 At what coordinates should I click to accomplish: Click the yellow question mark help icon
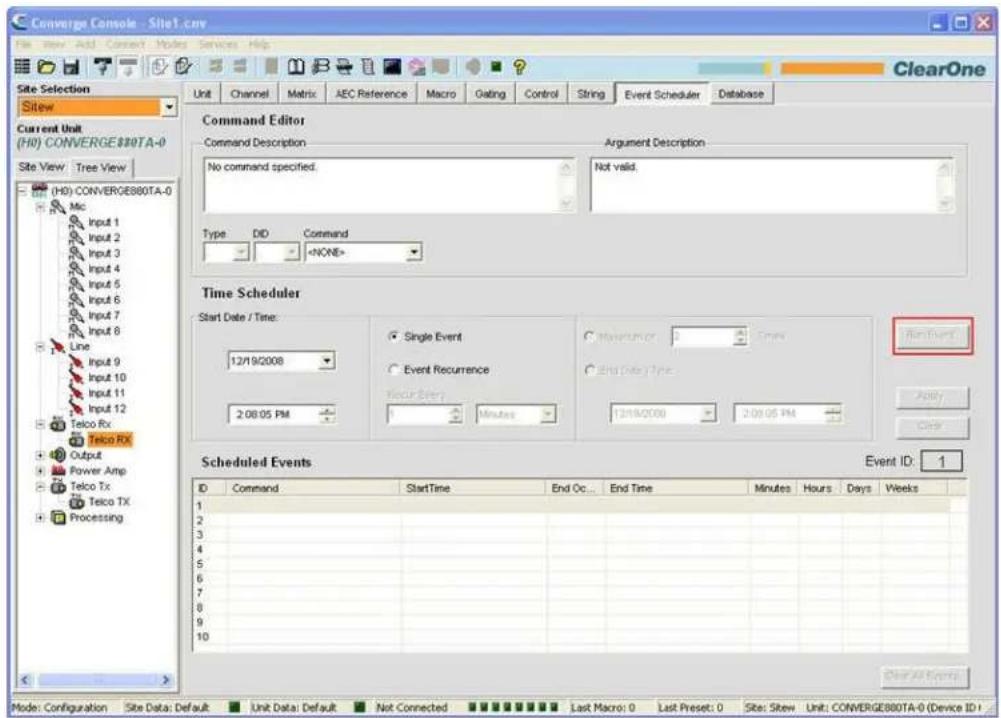[x=520, y=66]
